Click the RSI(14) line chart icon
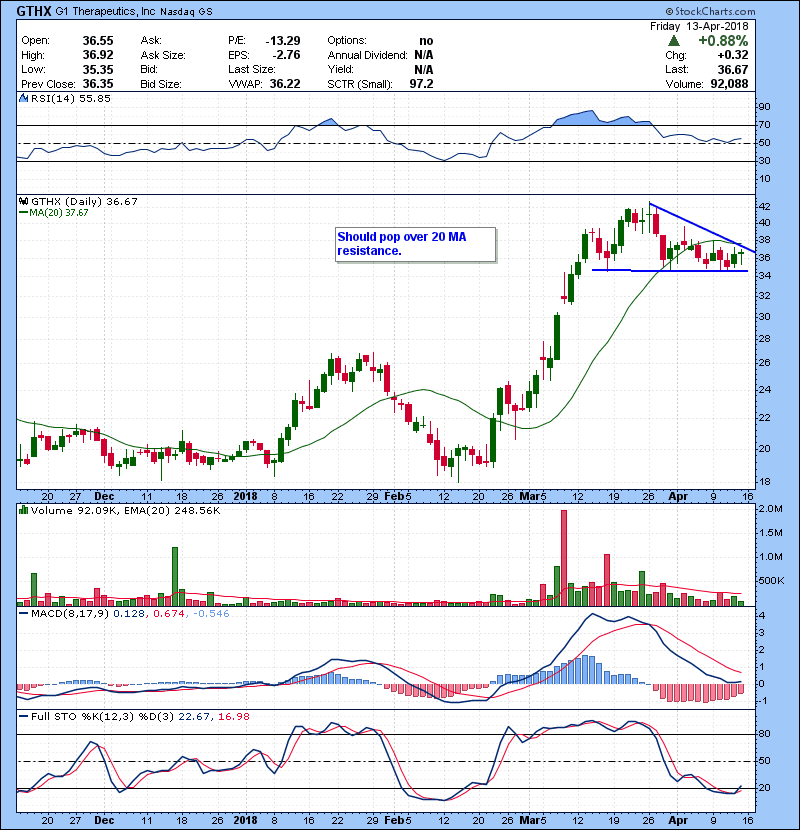This screenshot has width=800, height=830. (x=23, y=98)
